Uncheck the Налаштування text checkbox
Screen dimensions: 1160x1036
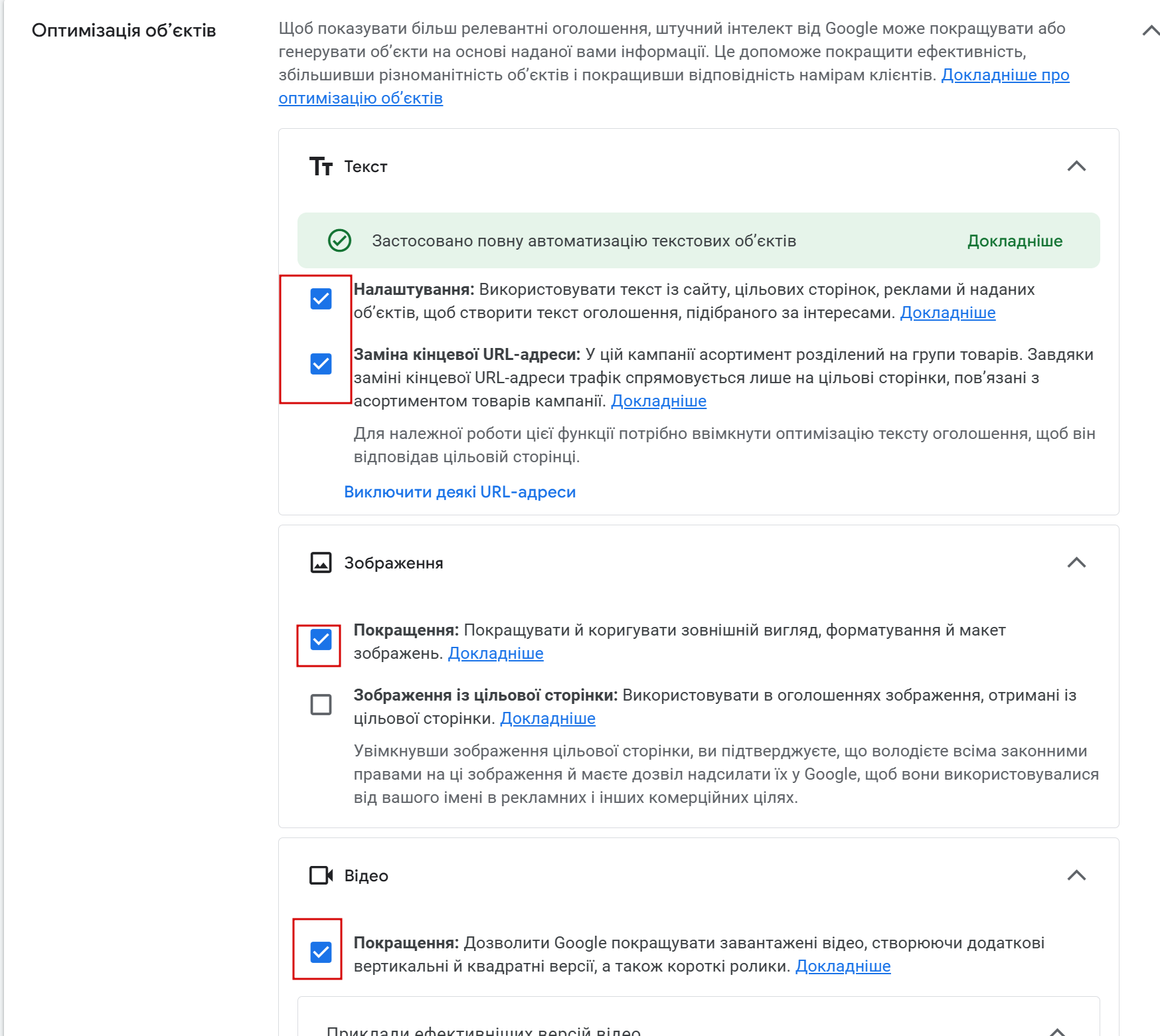click(x=321, y=299)
